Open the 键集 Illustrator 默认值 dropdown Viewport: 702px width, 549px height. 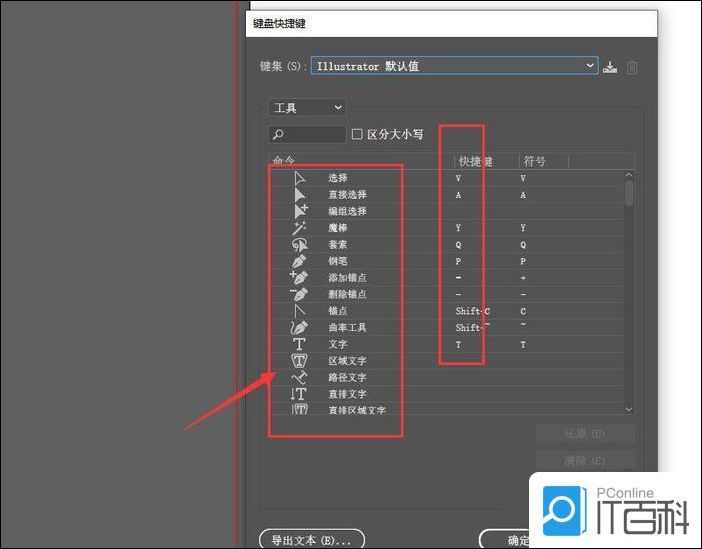tap(454, 66)
